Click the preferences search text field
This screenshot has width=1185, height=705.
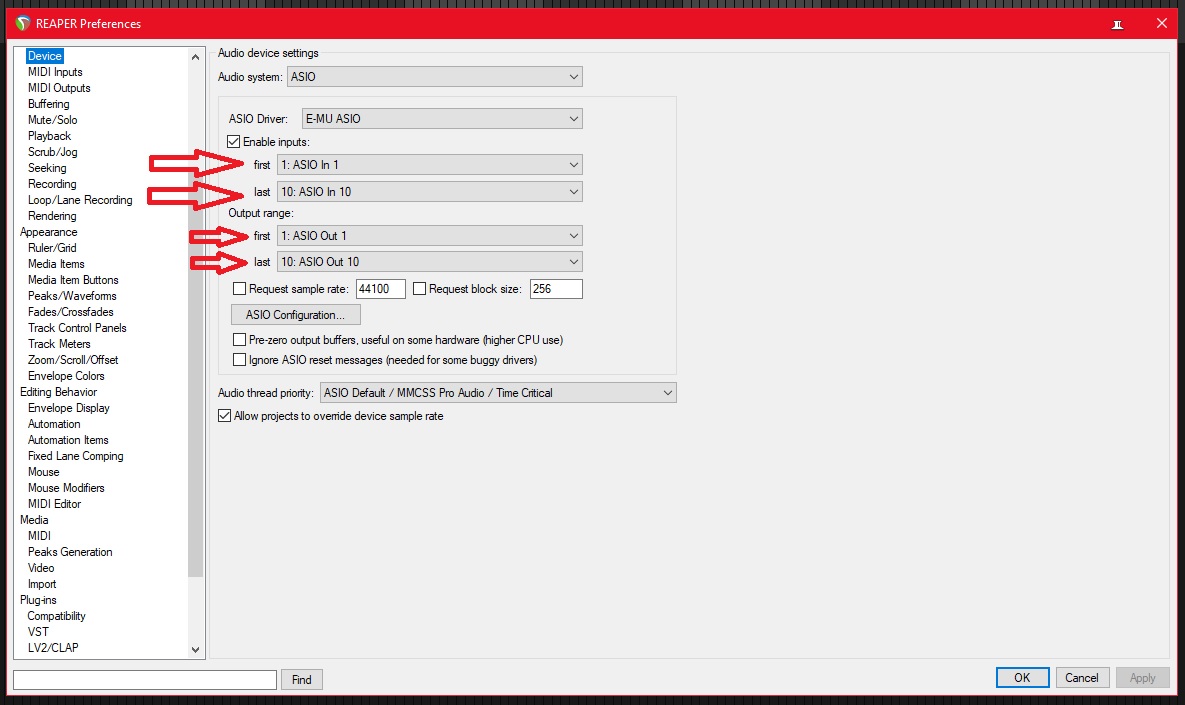pos(145,679)
